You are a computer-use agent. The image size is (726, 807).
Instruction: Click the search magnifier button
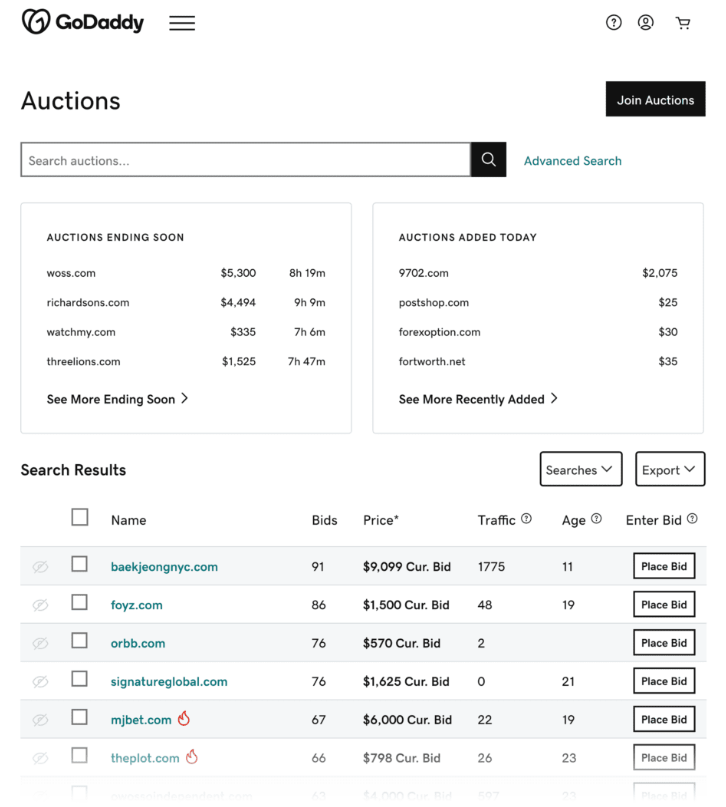coord(488,160)
